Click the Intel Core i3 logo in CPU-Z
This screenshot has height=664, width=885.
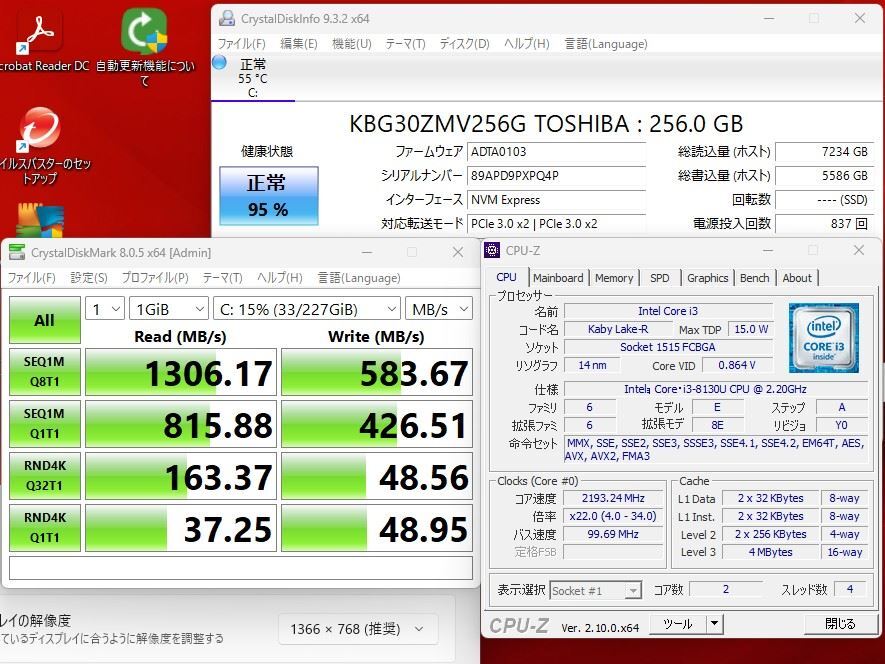tap(823, 338)
